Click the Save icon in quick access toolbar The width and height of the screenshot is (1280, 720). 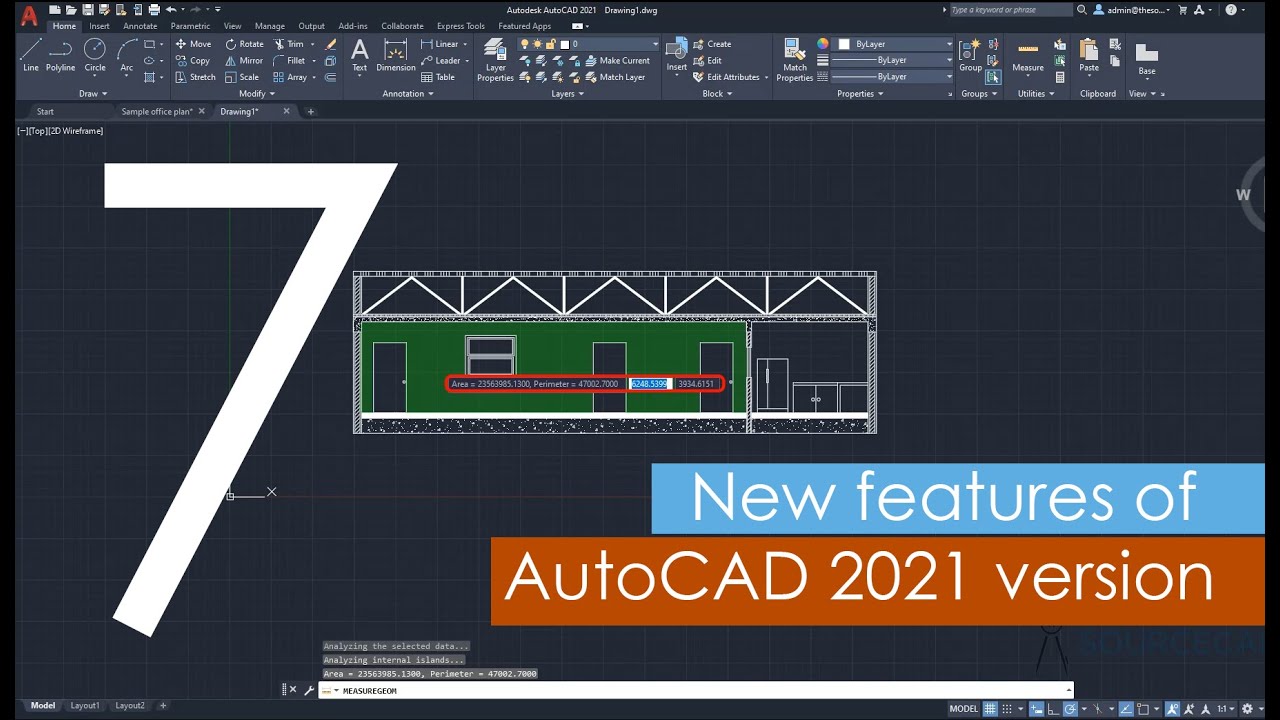[87, 10]
